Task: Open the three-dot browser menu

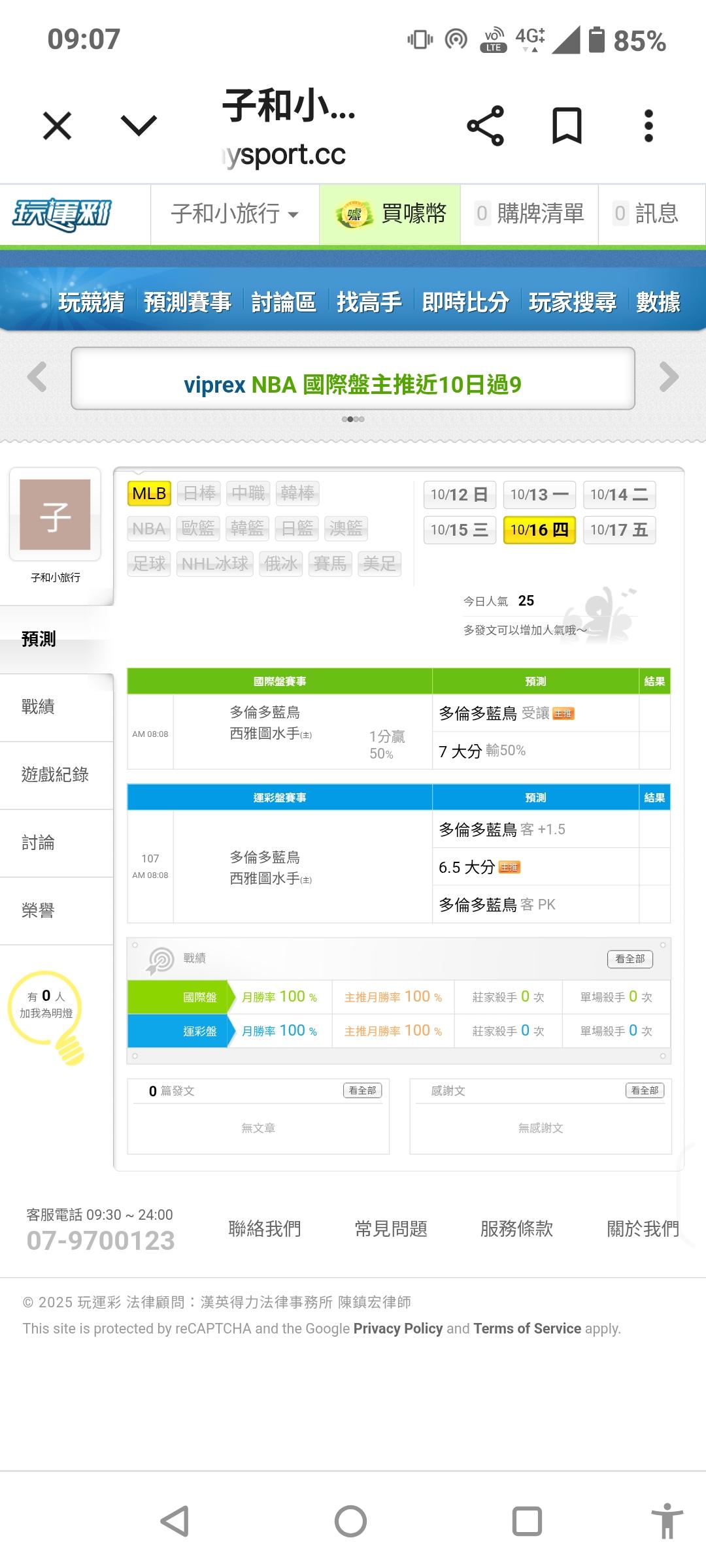Action: point(648,125)
